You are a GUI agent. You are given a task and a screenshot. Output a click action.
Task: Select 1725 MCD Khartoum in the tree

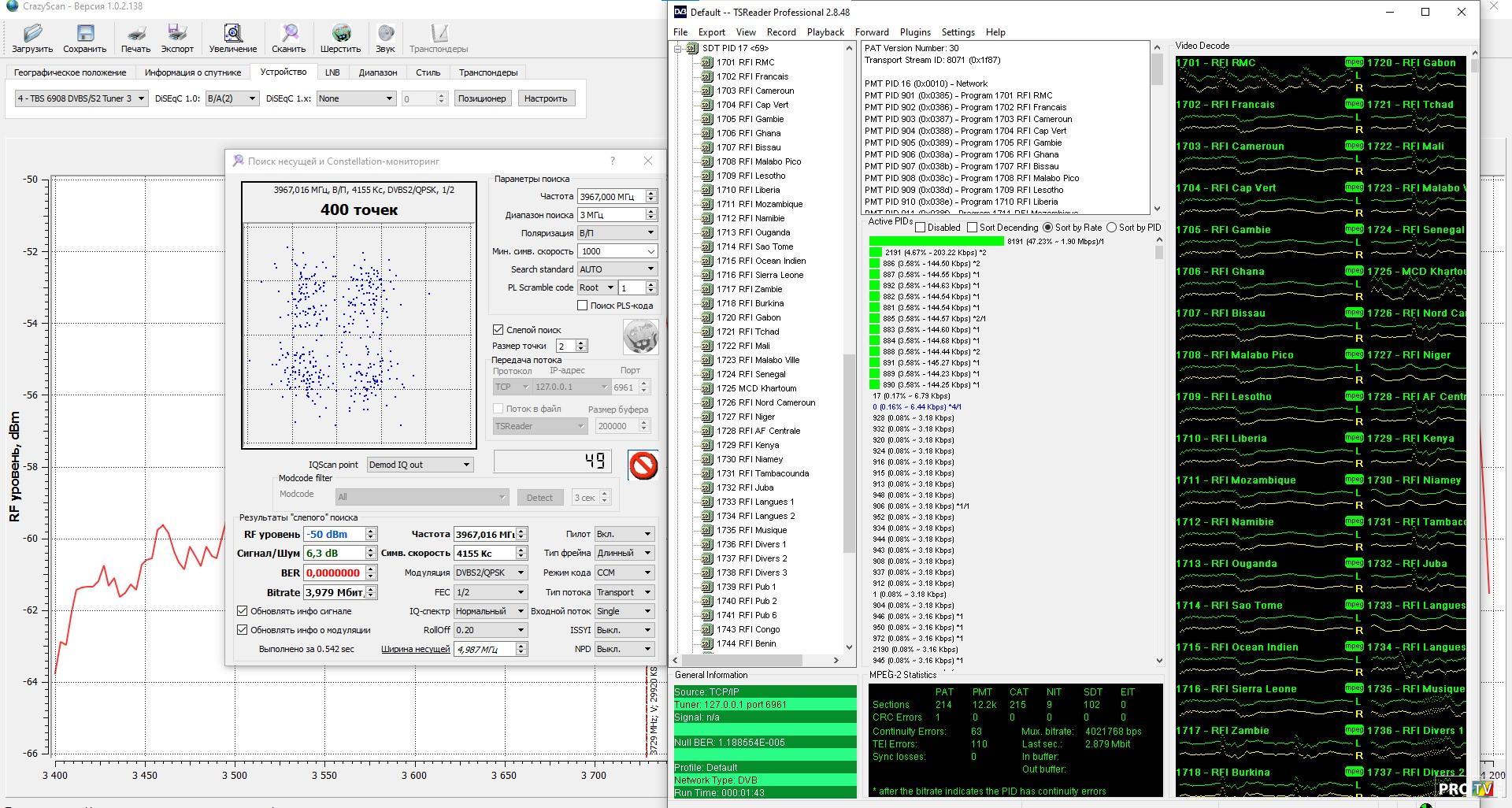756,388
